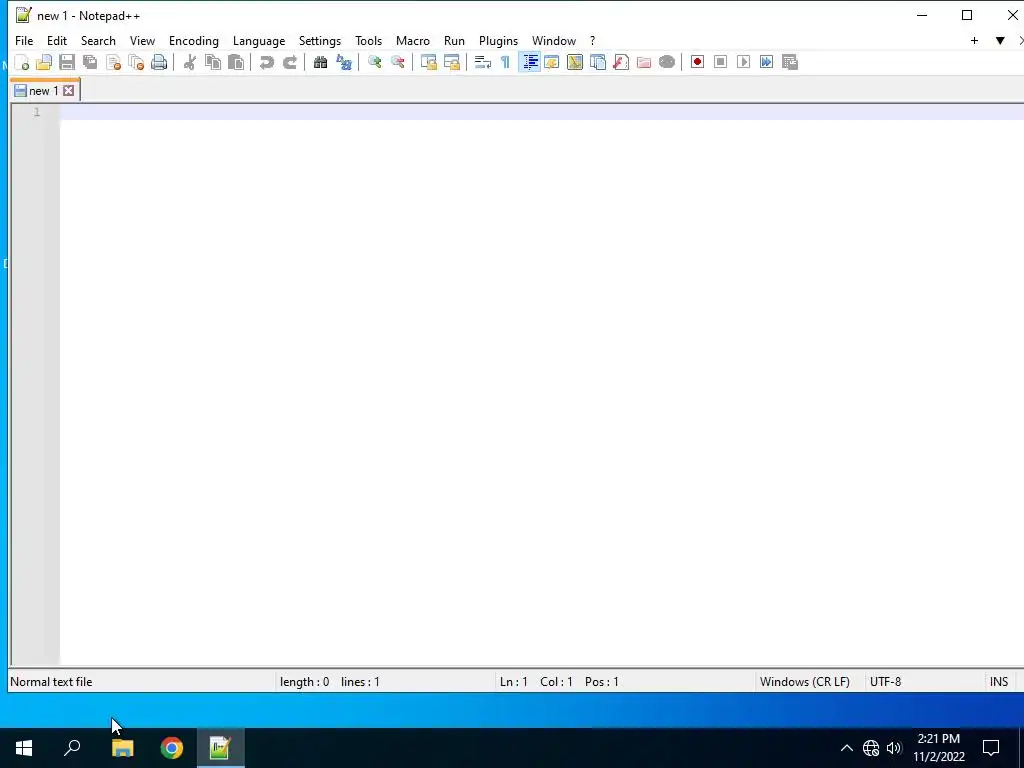This screenshot has height=768, width=1024.
Task: Show document list panel icon
Action: 598,62
